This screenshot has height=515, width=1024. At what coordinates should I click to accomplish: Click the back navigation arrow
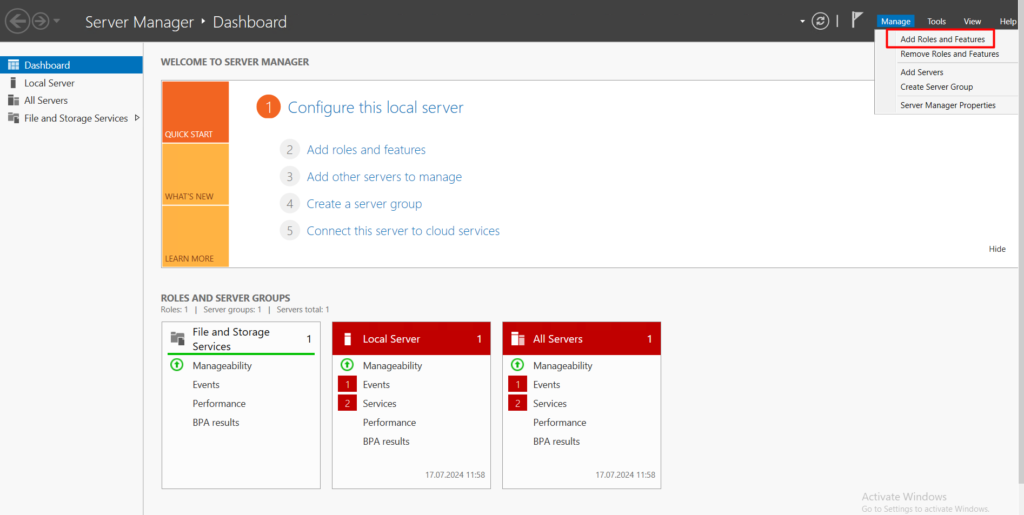point(17,22)
